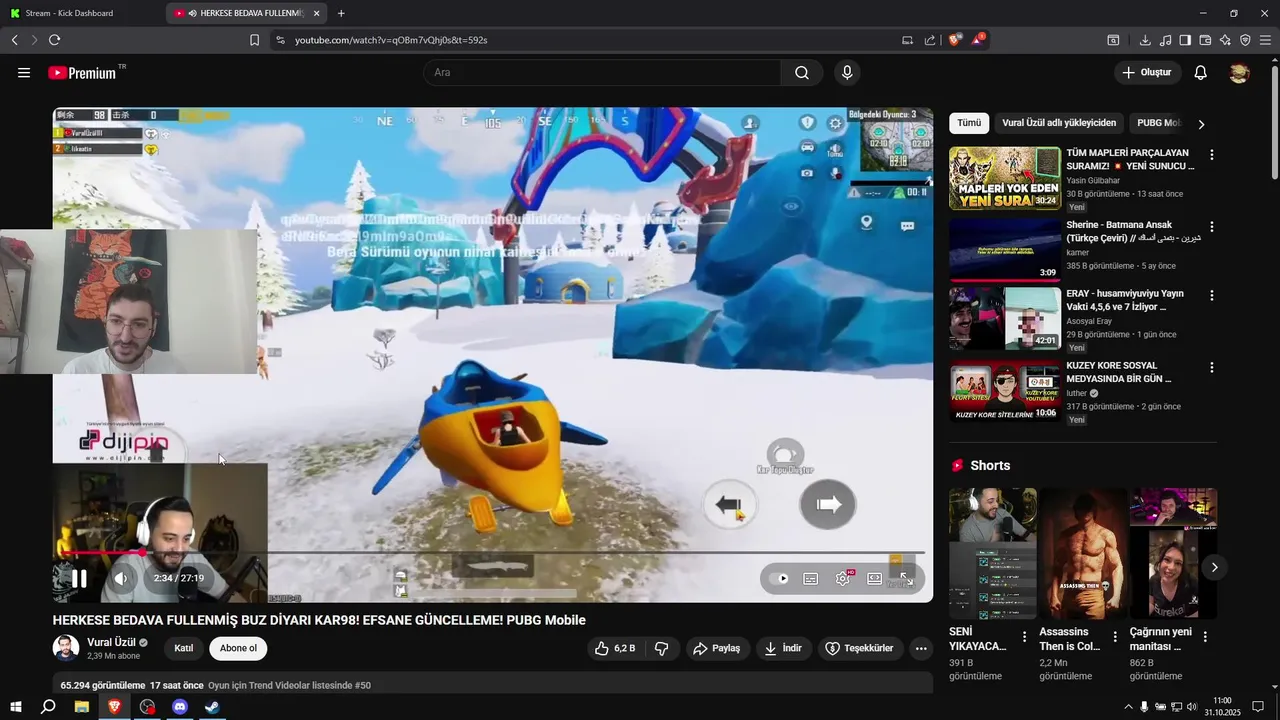The width and height of the screenshot is (1280, 720).
Task: Dislike the video
Action: click(x=661, y=648)
